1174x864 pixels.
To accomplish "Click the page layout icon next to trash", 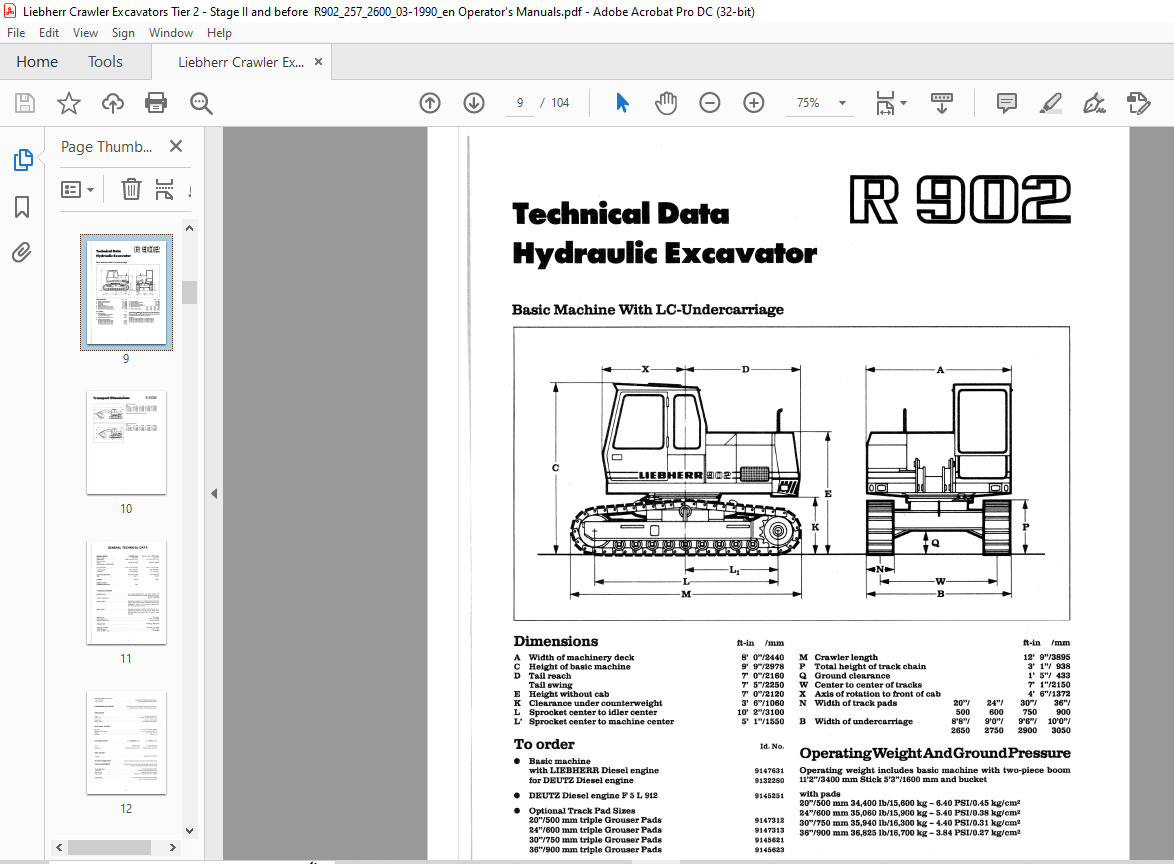I will click(x=164, y=189).
